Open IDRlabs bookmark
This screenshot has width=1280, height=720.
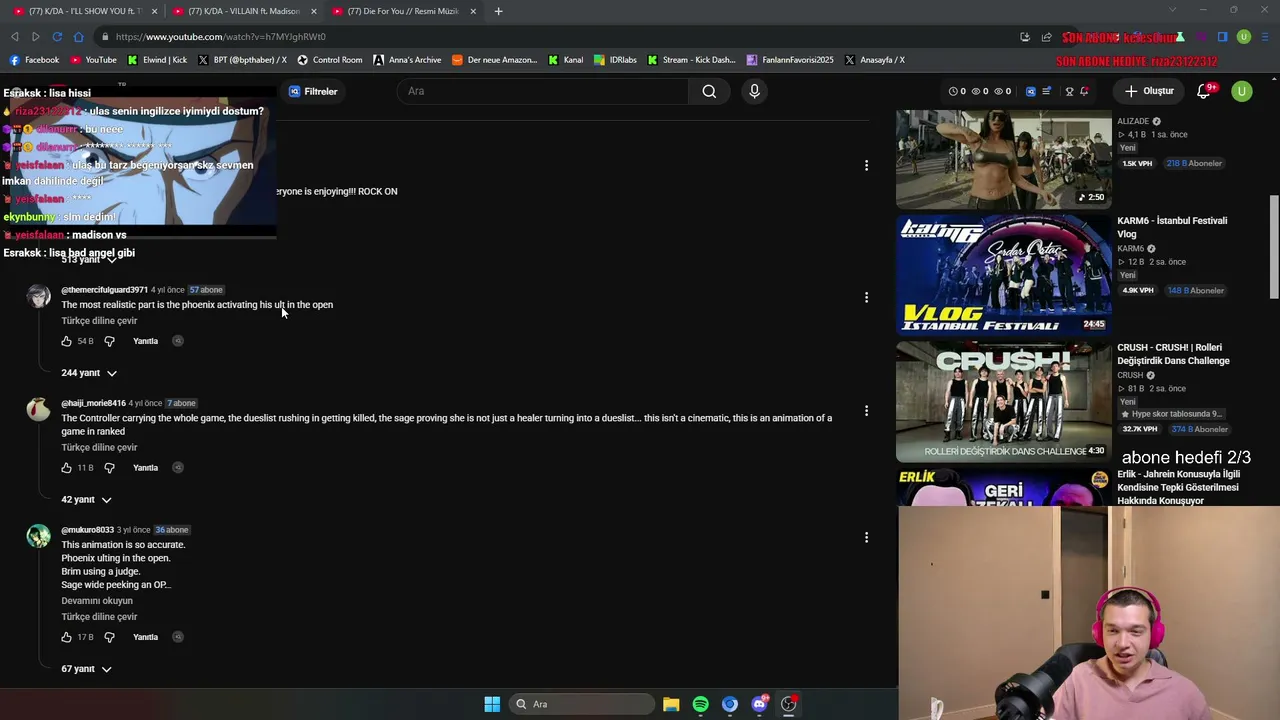(x=615, y=60)
